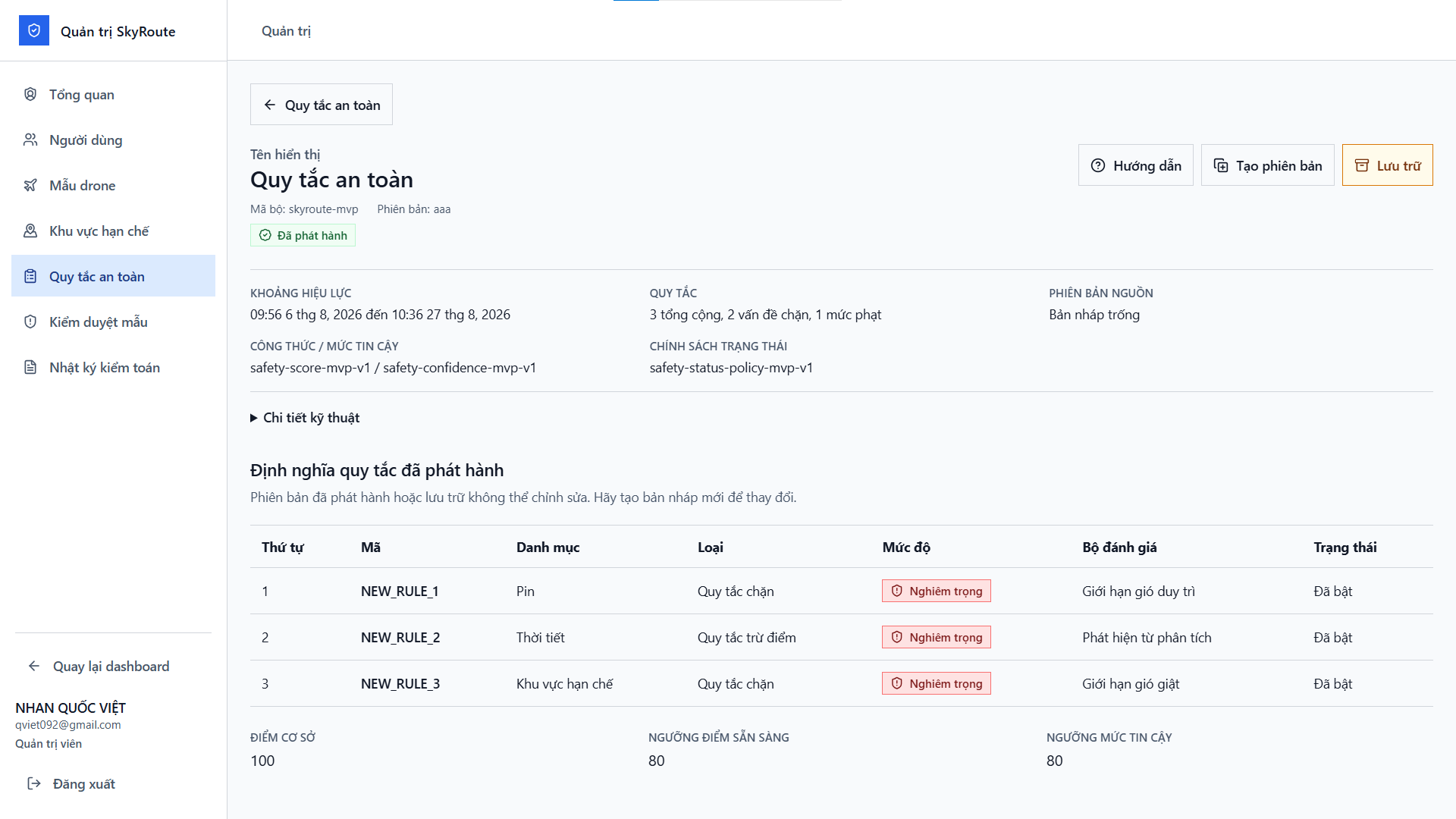1456x819 pixels.
Task: Click Nghiêm trọng badge in NEW_RULE_2 row
Action: [x=937, y=637]
